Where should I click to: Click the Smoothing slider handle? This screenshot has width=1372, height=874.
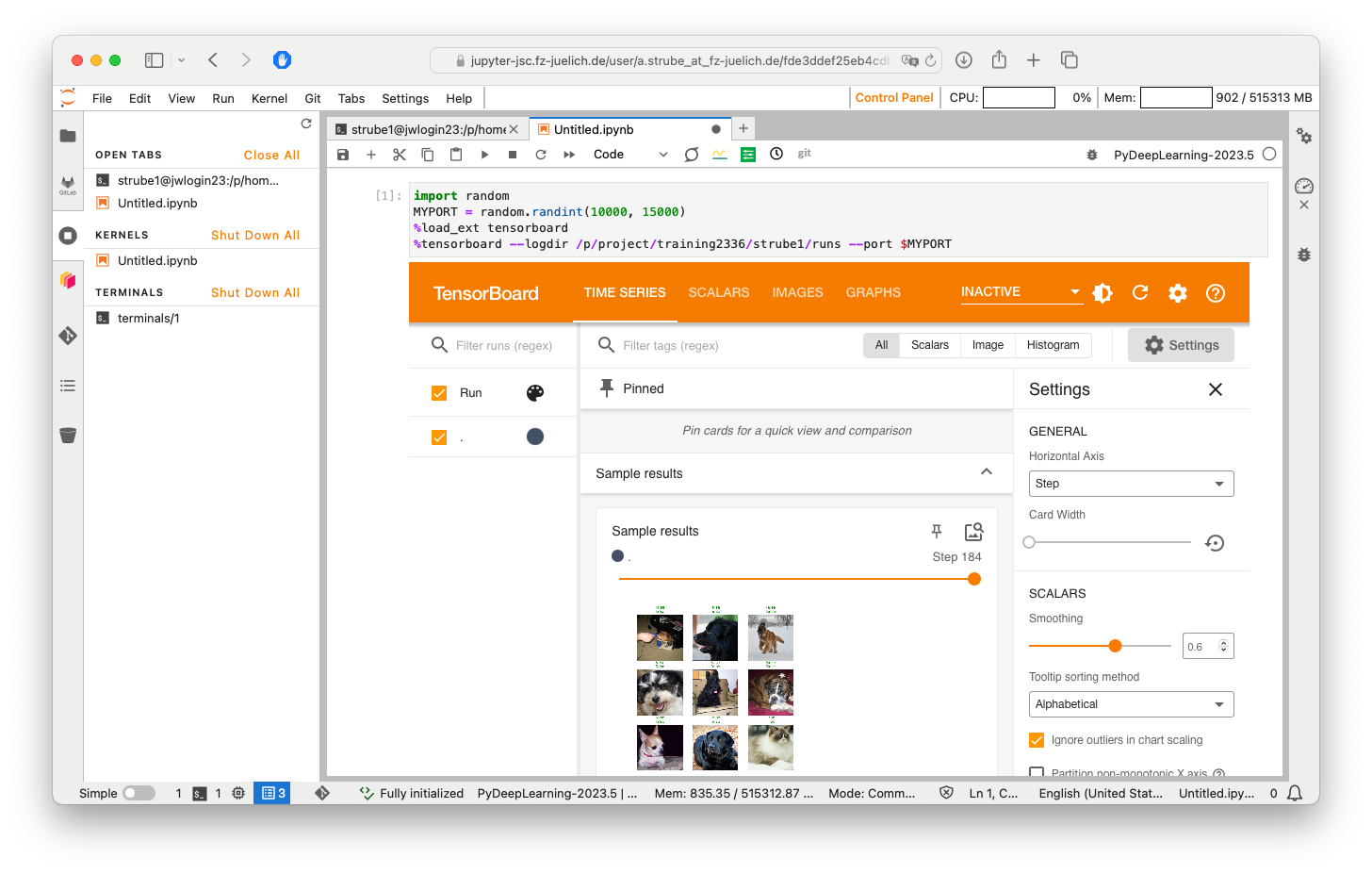pos(1115,646)
